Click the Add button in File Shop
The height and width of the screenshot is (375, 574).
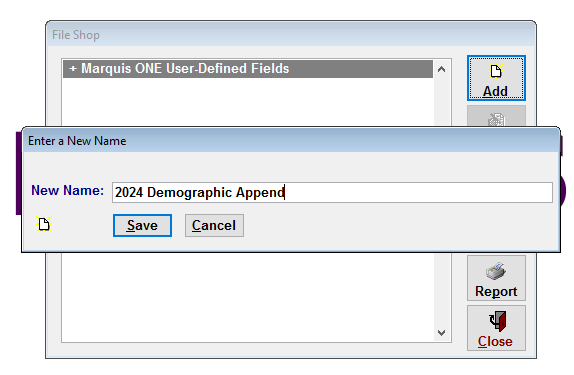[x=496, y=78]
